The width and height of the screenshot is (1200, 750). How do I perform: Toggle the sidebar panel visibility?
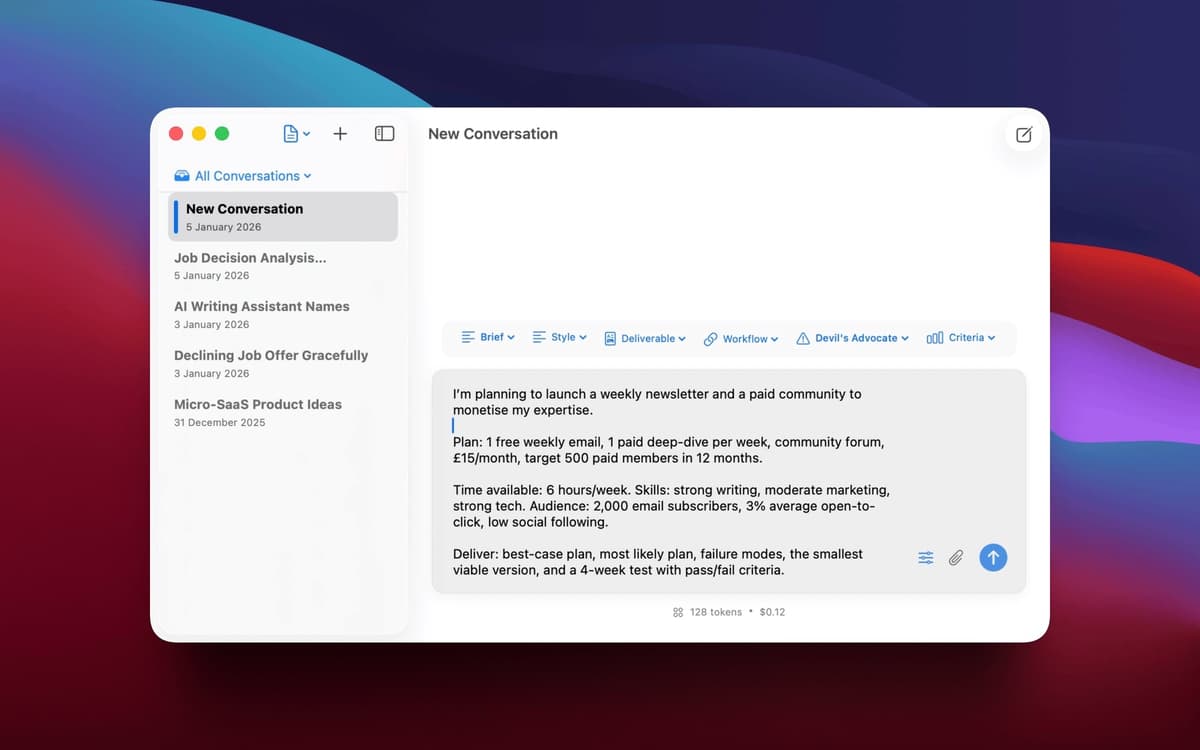click(x=384, y=133)
